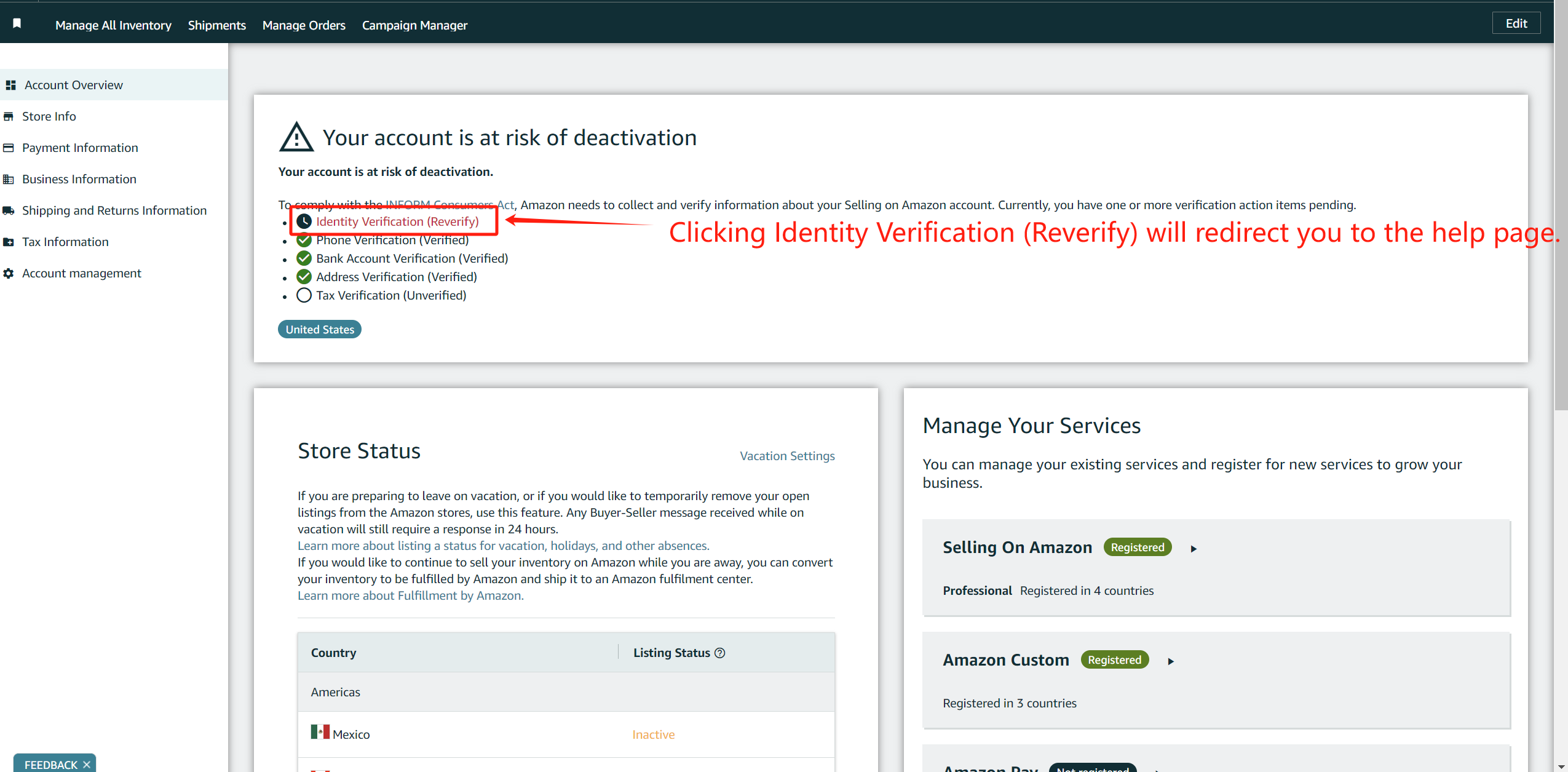The image size is (1568, 772).
Task: Click the scrollbar down arrow
Action: click(x=1561, y=766)
